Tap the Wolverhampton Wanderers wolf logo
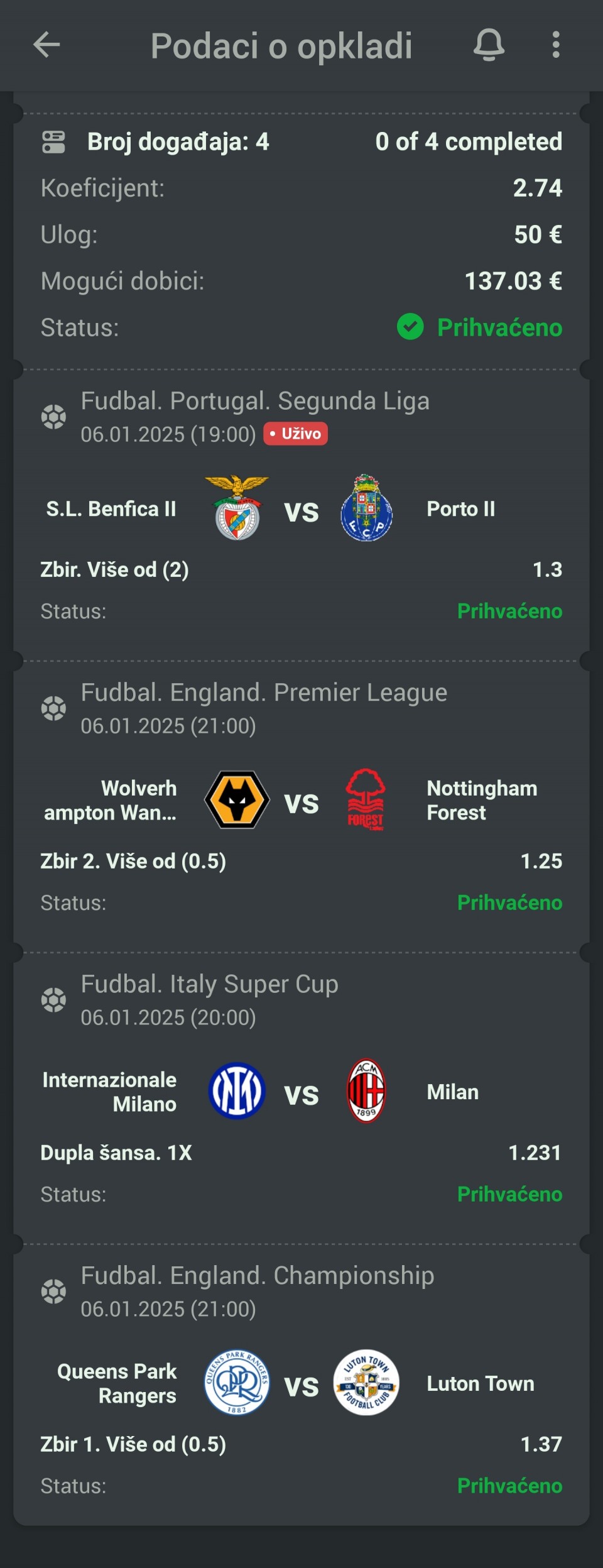This screenshot has height=1568, width=603. tap(237, 799)
